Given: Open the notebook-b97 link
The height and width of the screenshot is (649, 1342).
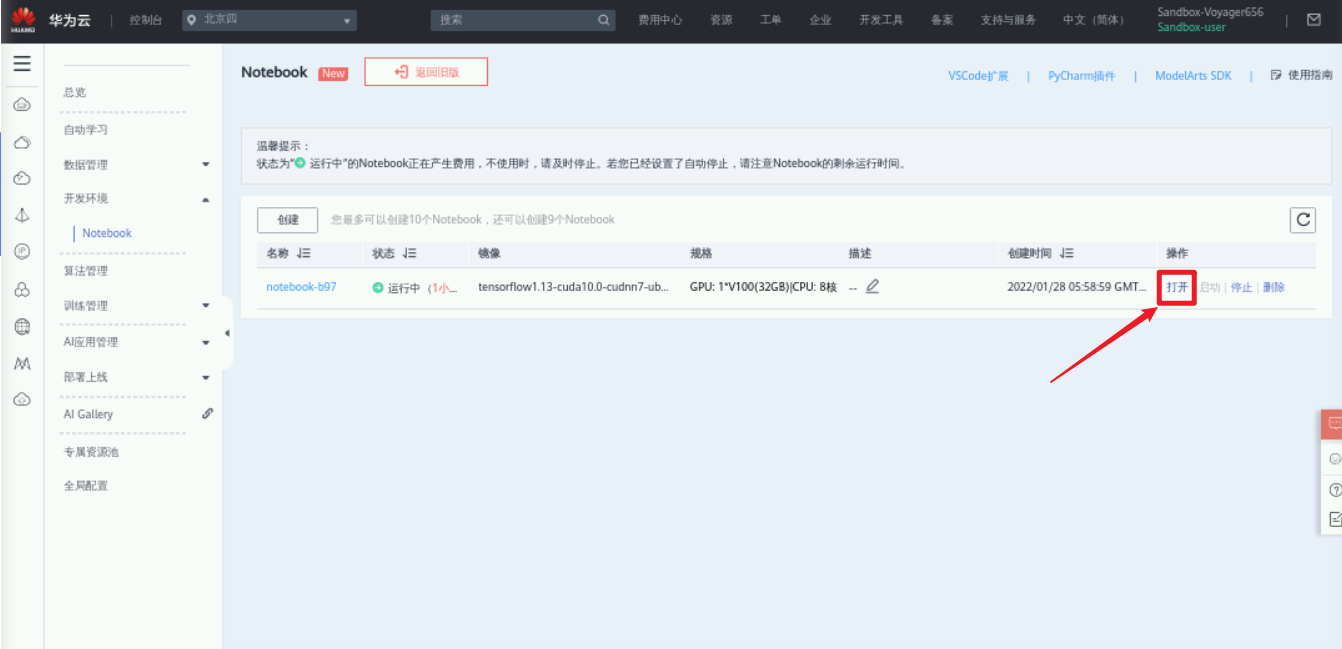Looking at the screenshot, I should (301, 287).
